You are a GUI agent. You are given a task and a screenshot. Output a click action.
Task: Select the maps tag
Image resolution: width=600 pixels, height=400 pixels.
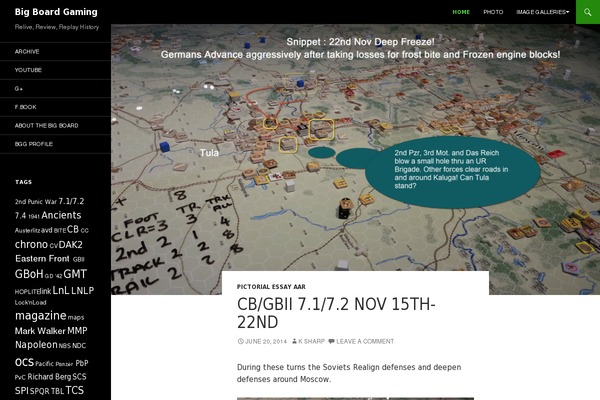[76, 317]
